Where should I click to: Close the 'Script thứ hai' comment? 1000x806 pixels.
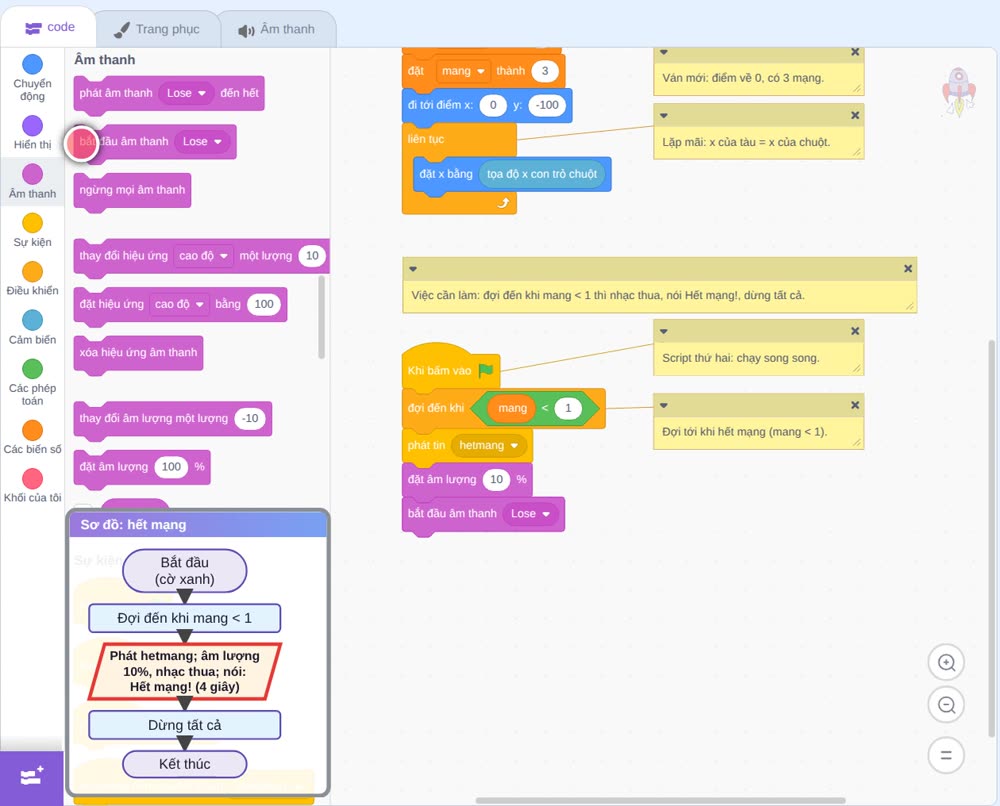click(x=855, y=331)
